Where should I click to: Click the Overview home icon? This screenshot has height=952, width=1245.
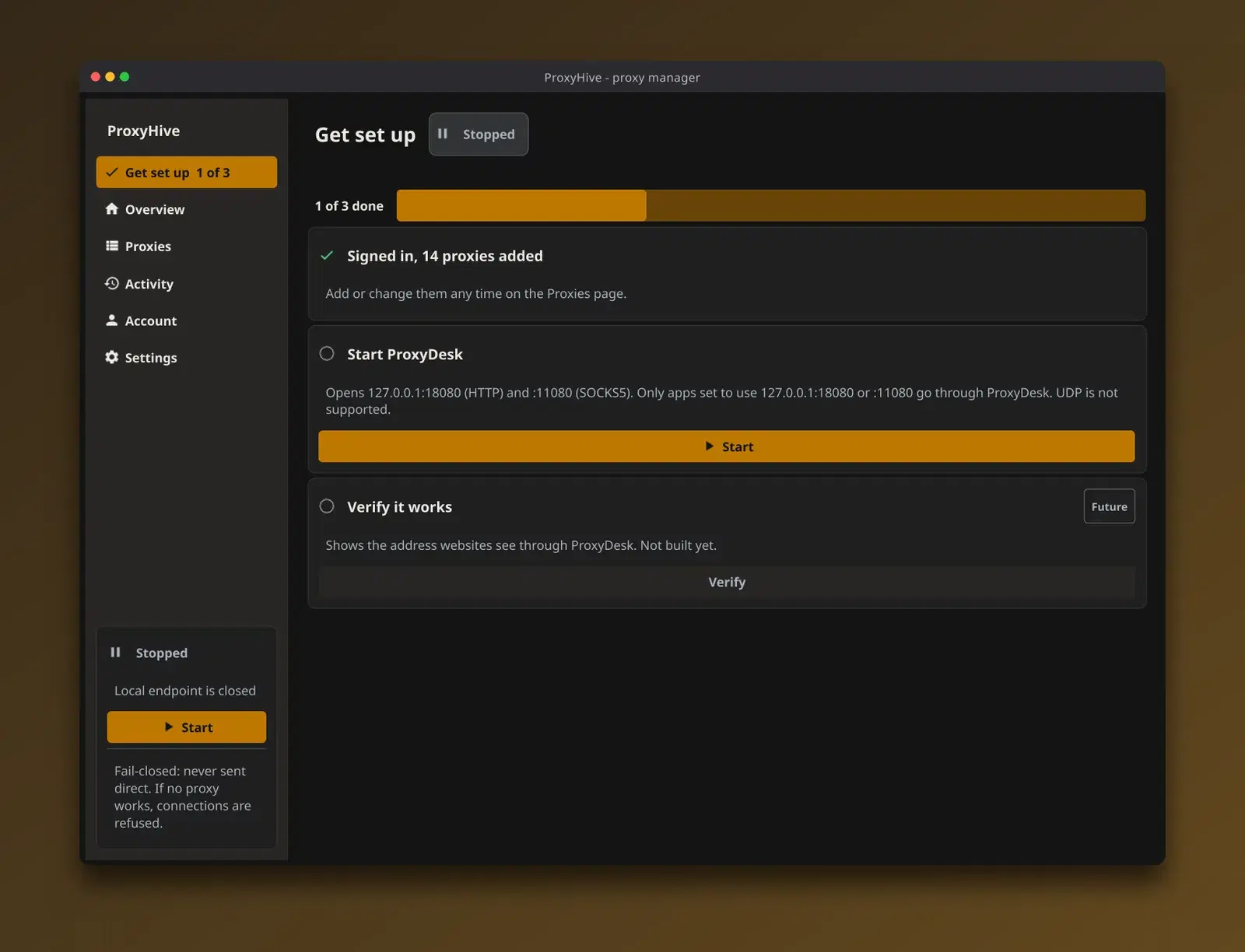(x=112, y=208)
